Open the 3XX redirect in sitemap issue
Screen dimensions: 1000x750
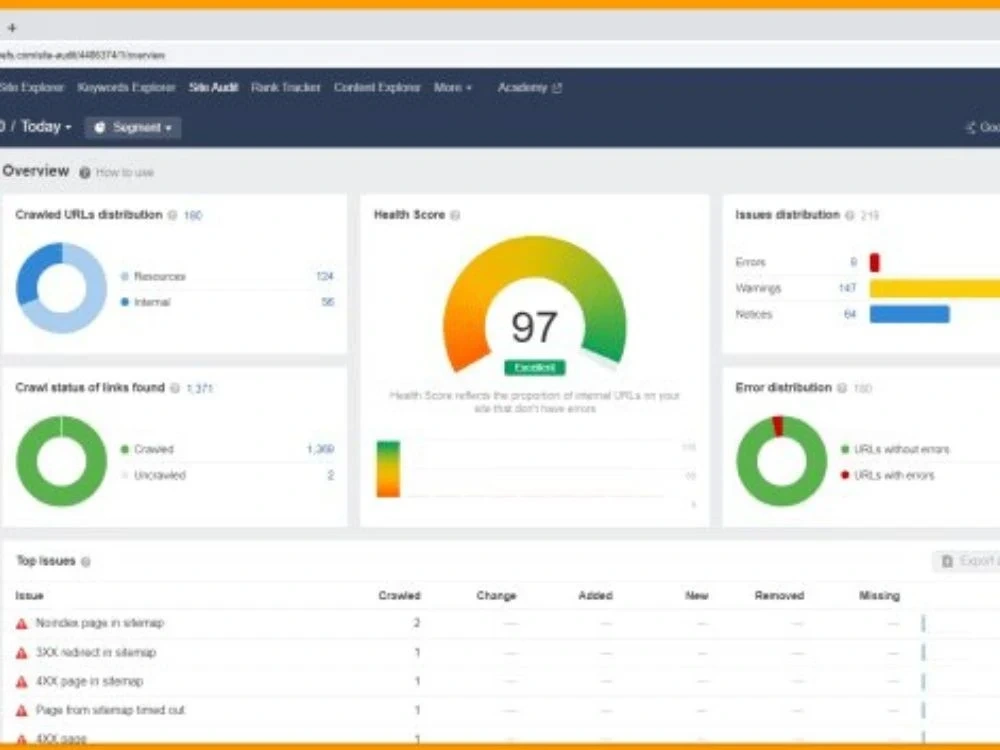96,652
